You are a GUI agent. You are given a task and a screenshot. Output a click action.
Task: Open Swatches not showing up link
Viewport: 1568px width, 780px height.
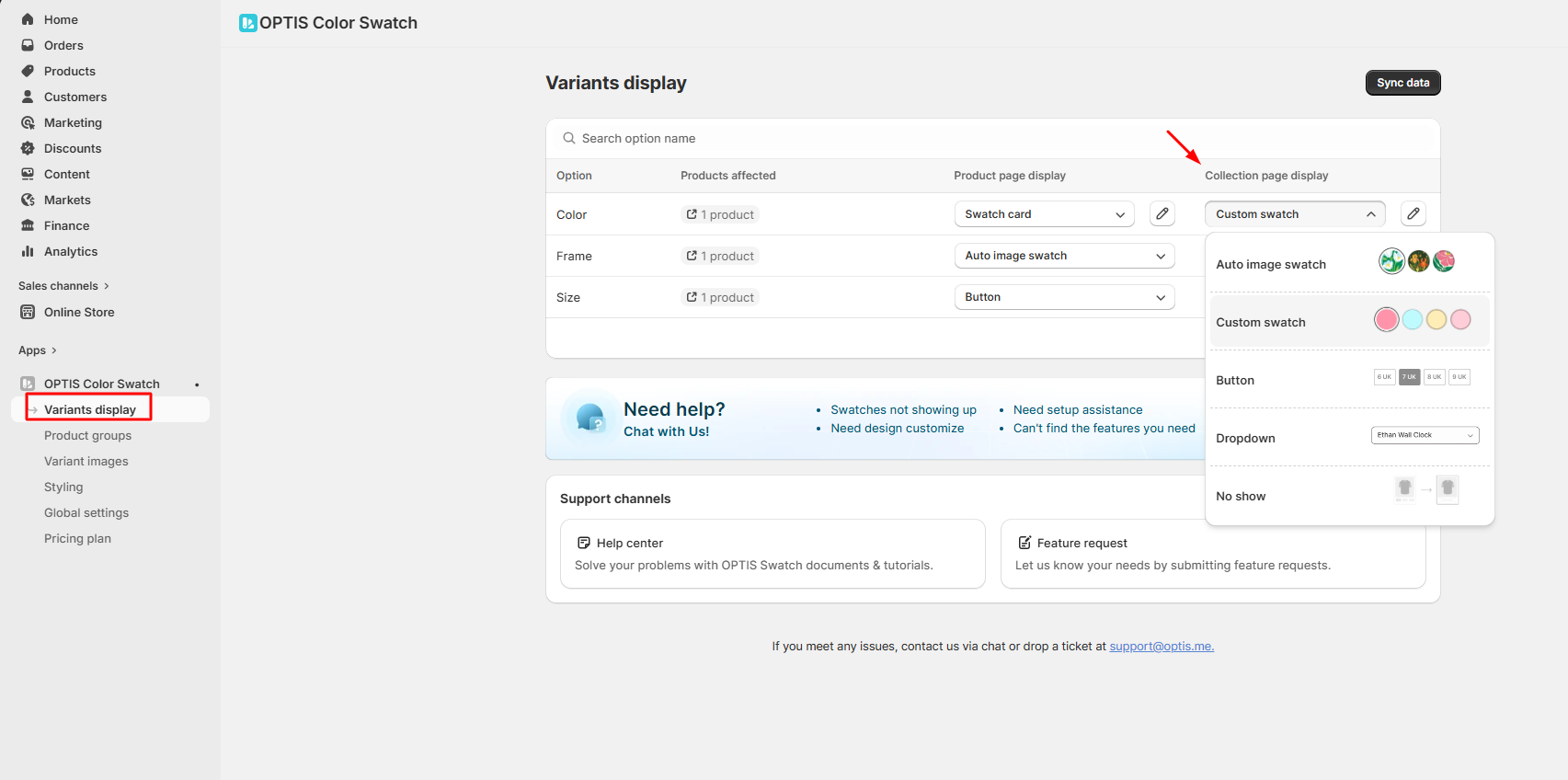coord(903,410)
